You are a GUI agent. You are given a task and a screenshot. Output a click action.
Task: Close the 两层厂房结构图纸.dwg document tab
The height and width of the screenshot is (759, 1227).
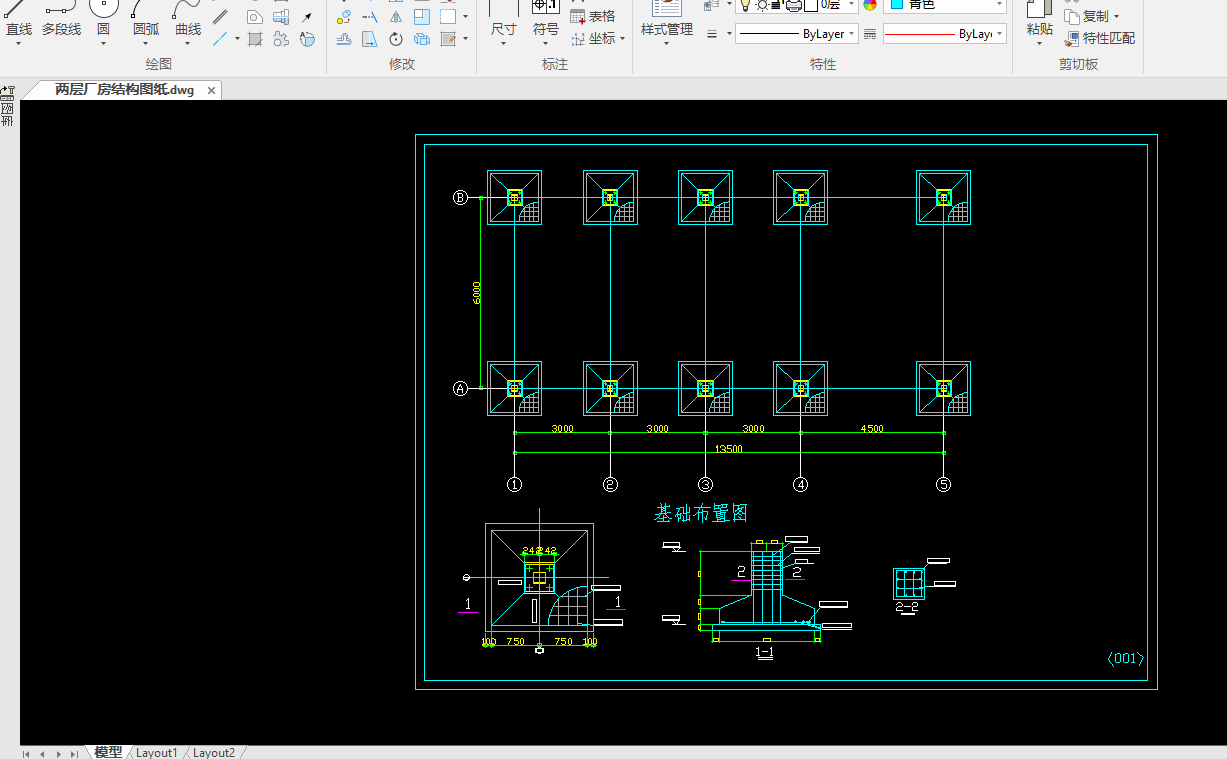tap(211, 90)
